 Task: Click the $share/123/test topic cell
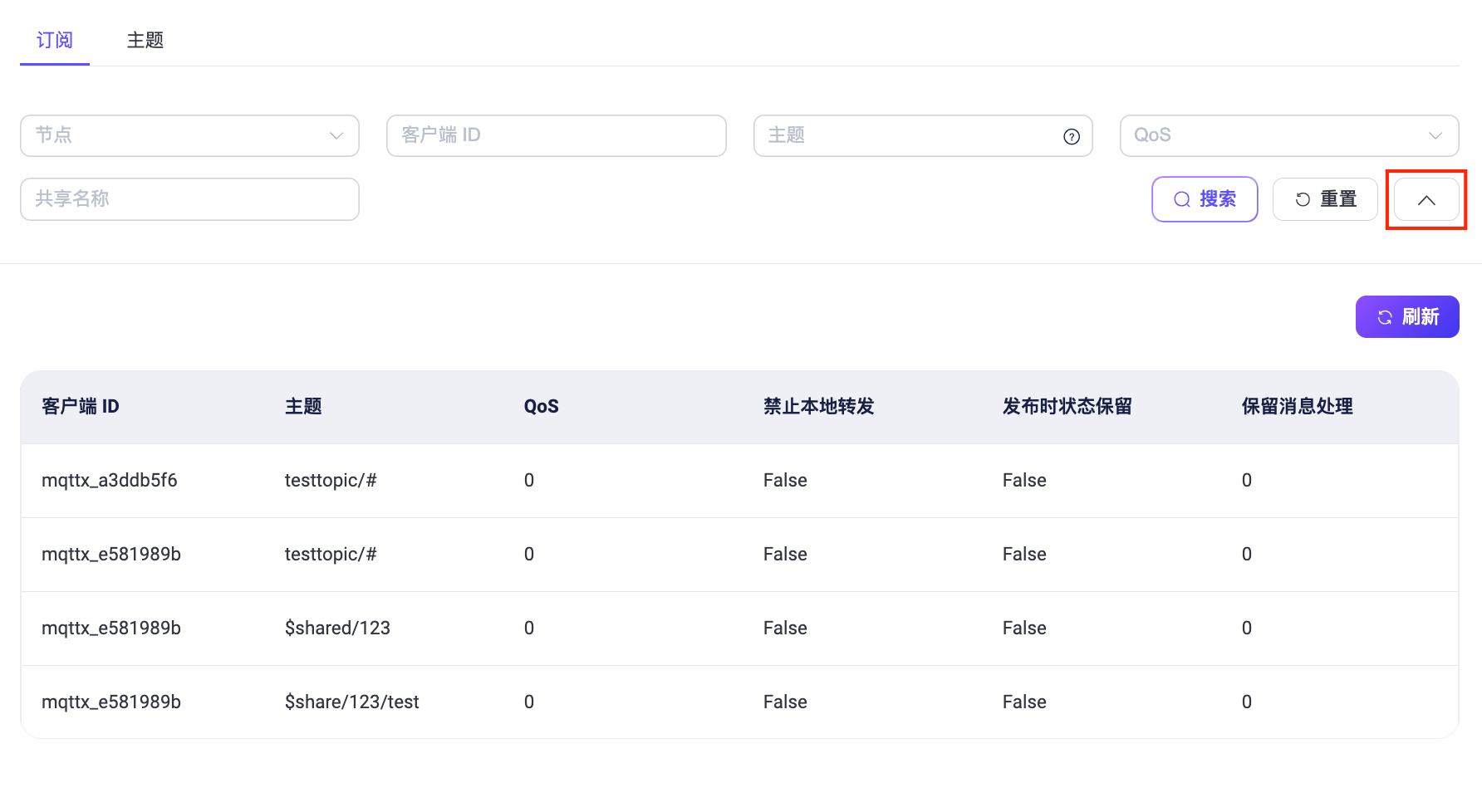tap(351, 702)
